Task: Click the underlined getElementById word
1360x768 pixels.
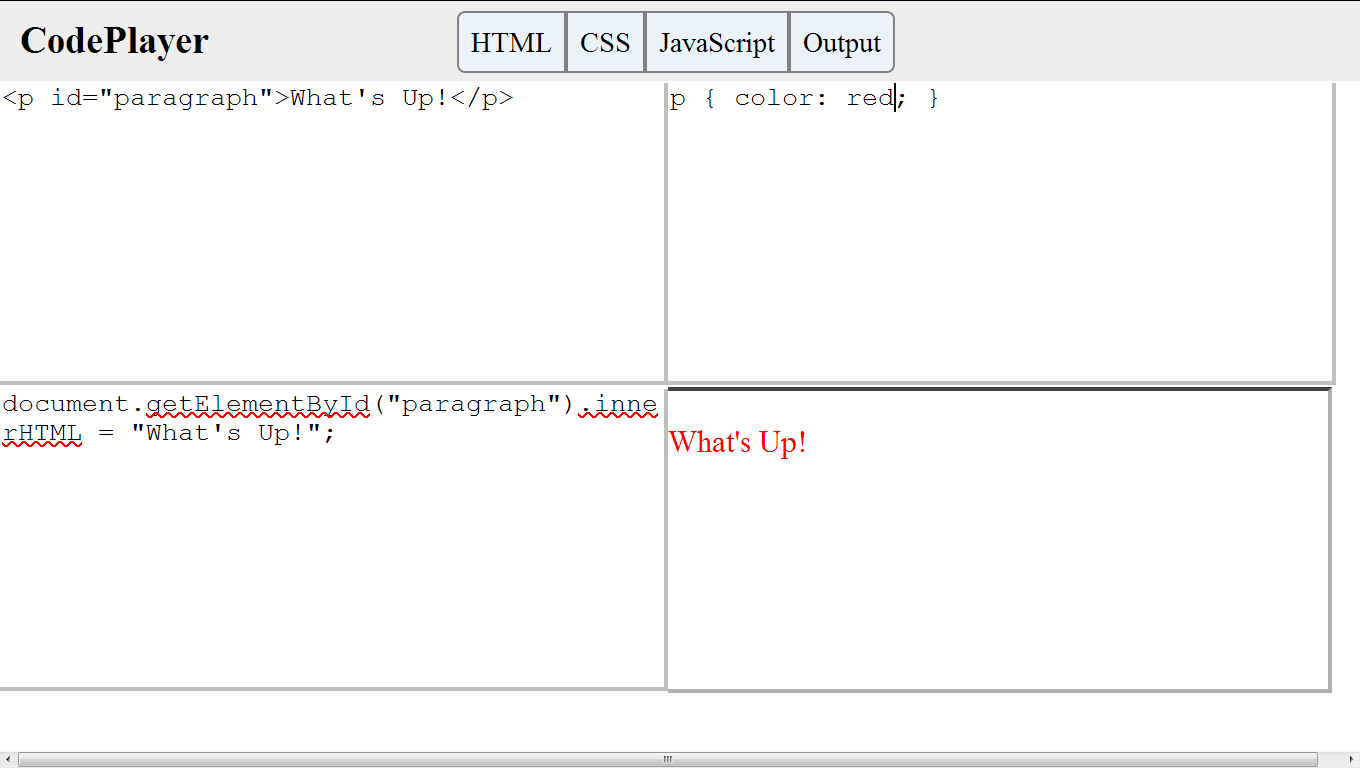Action: 258,404
